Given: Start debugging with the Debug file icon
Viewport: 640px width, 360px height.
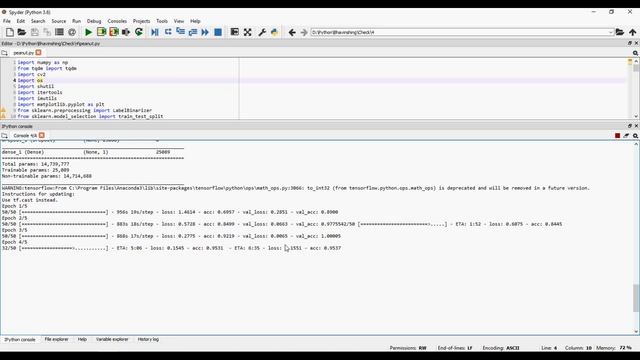Looking at the screenshot, I should 155,32.
